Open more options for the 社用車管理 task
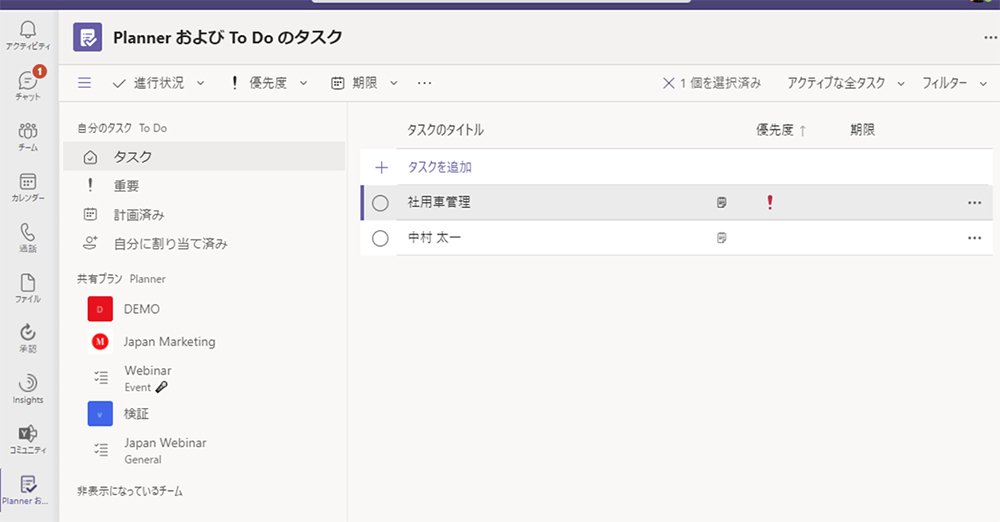 click(x=974, y=203)
